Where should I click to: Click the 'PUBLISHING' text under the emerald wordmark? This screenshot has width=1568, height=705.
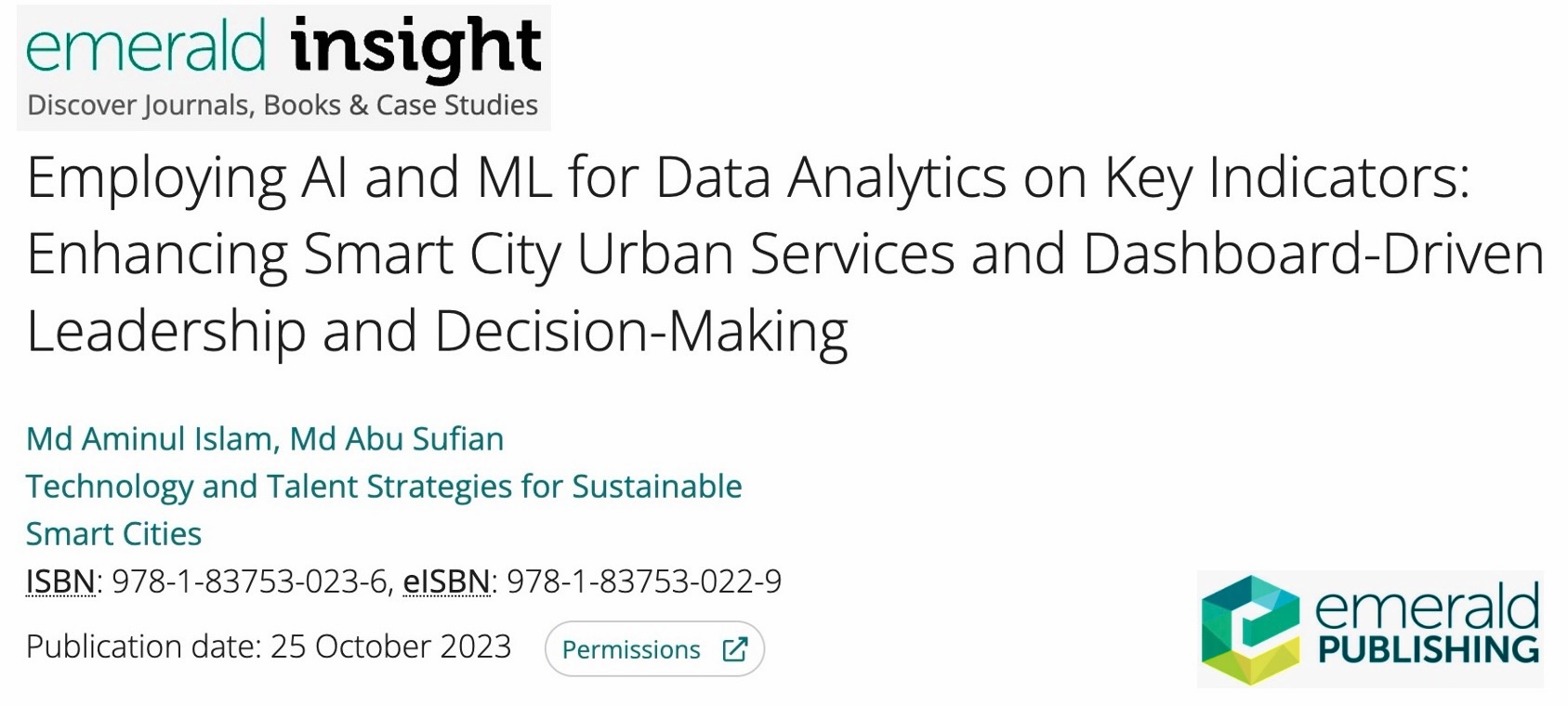(1429, 649)
